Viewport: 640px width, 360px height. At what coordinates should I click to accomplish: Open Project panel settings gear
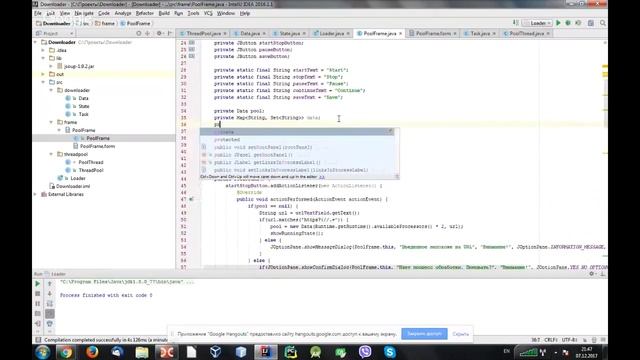click(160, 33)
